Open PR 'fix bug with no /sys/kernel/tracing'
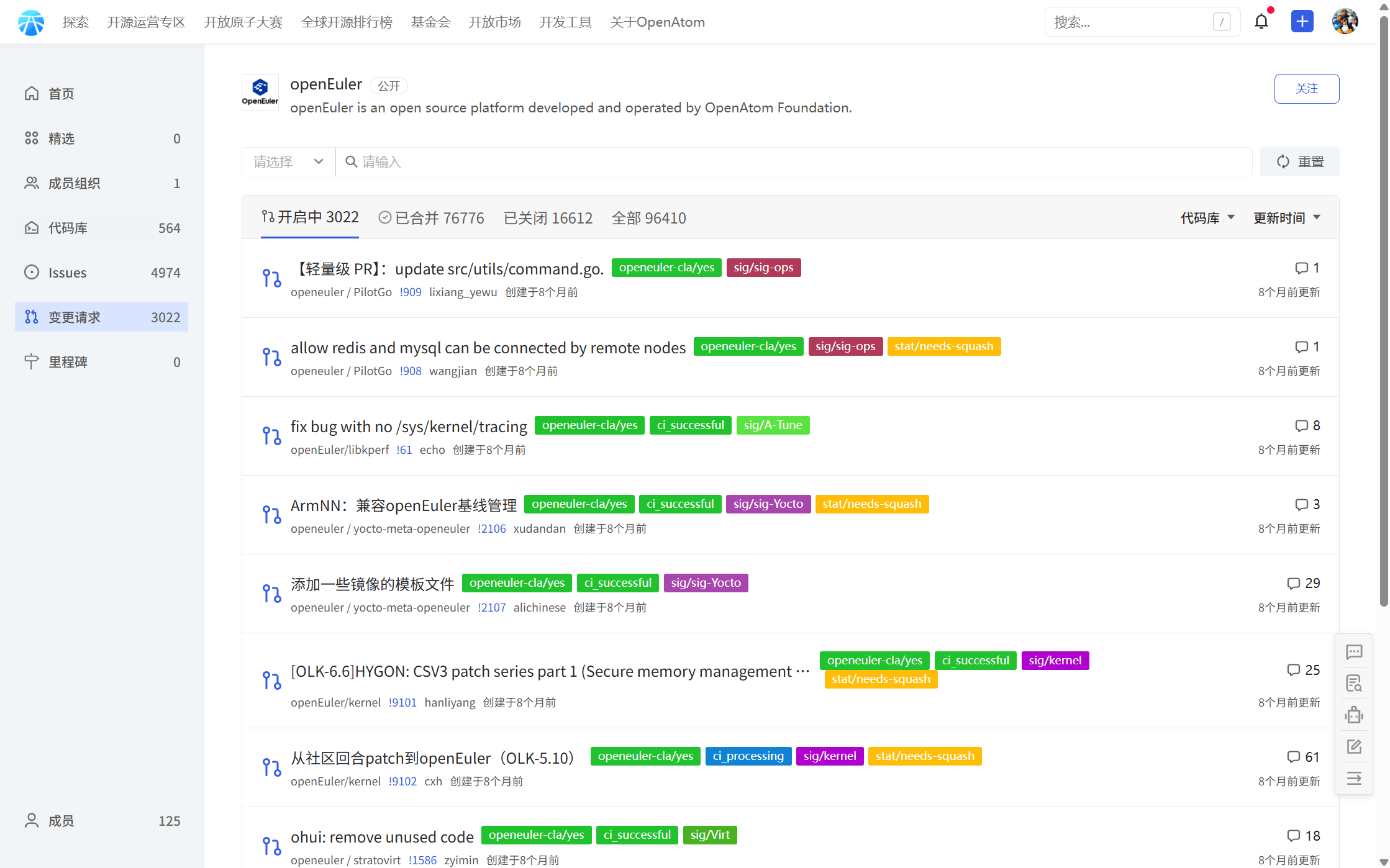This screenshot has height=868, width=1390. pos(409,427)
